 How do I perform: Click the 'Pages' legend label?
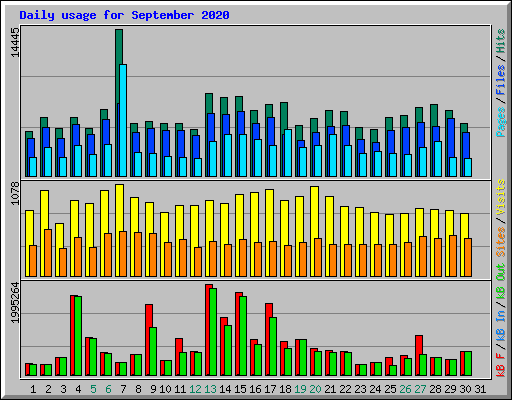(x=501, y=122)
